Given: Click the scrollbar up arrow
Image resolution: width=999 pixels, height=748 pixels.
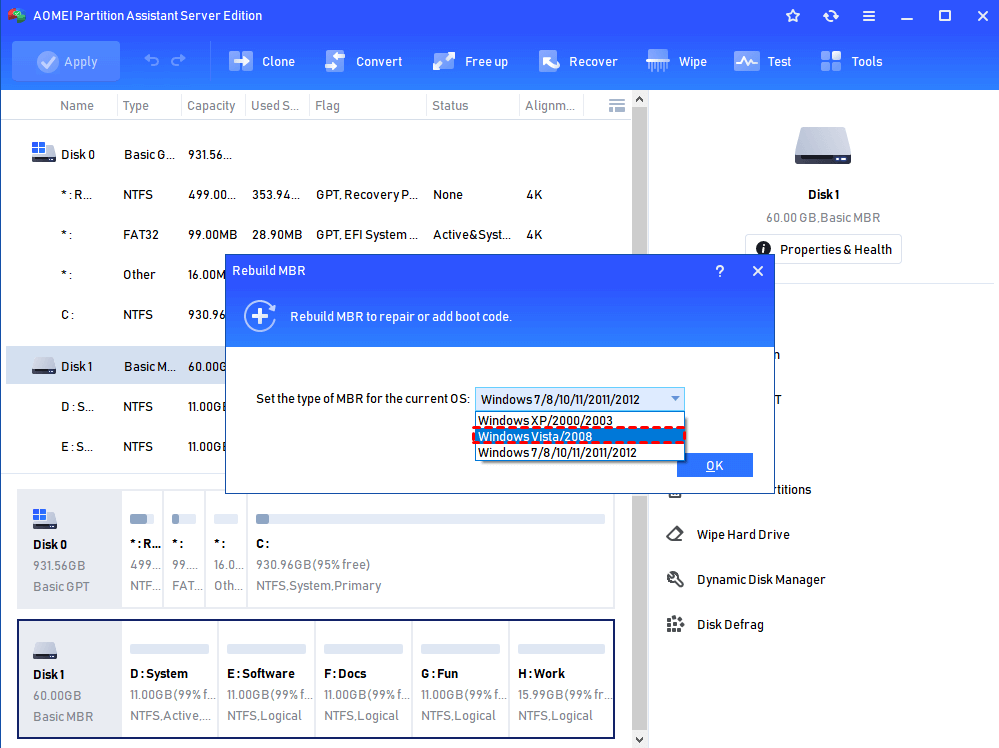Looking at the screenshot, I should coord(640,99).
